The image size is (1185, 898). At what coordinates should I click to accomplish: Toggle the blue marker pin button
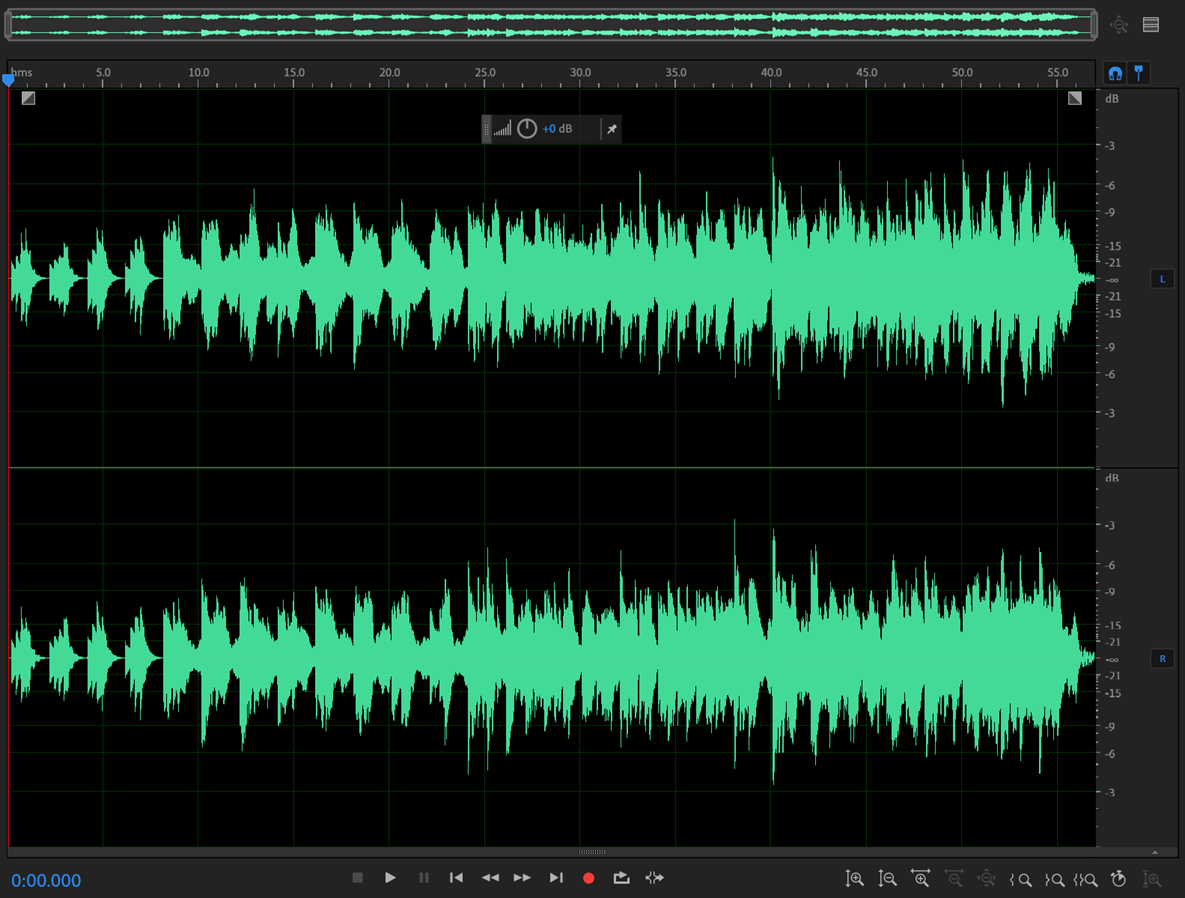tap(1138, 73)
